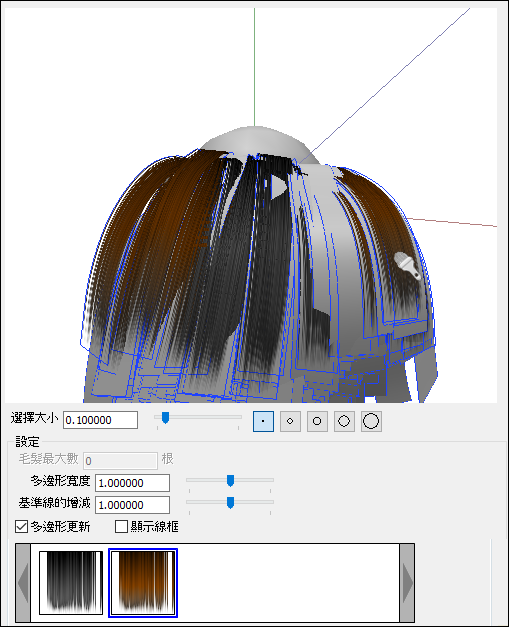Select the medium circle brush size
This screenshot has width=509, height=627.
tap(317, 421)
